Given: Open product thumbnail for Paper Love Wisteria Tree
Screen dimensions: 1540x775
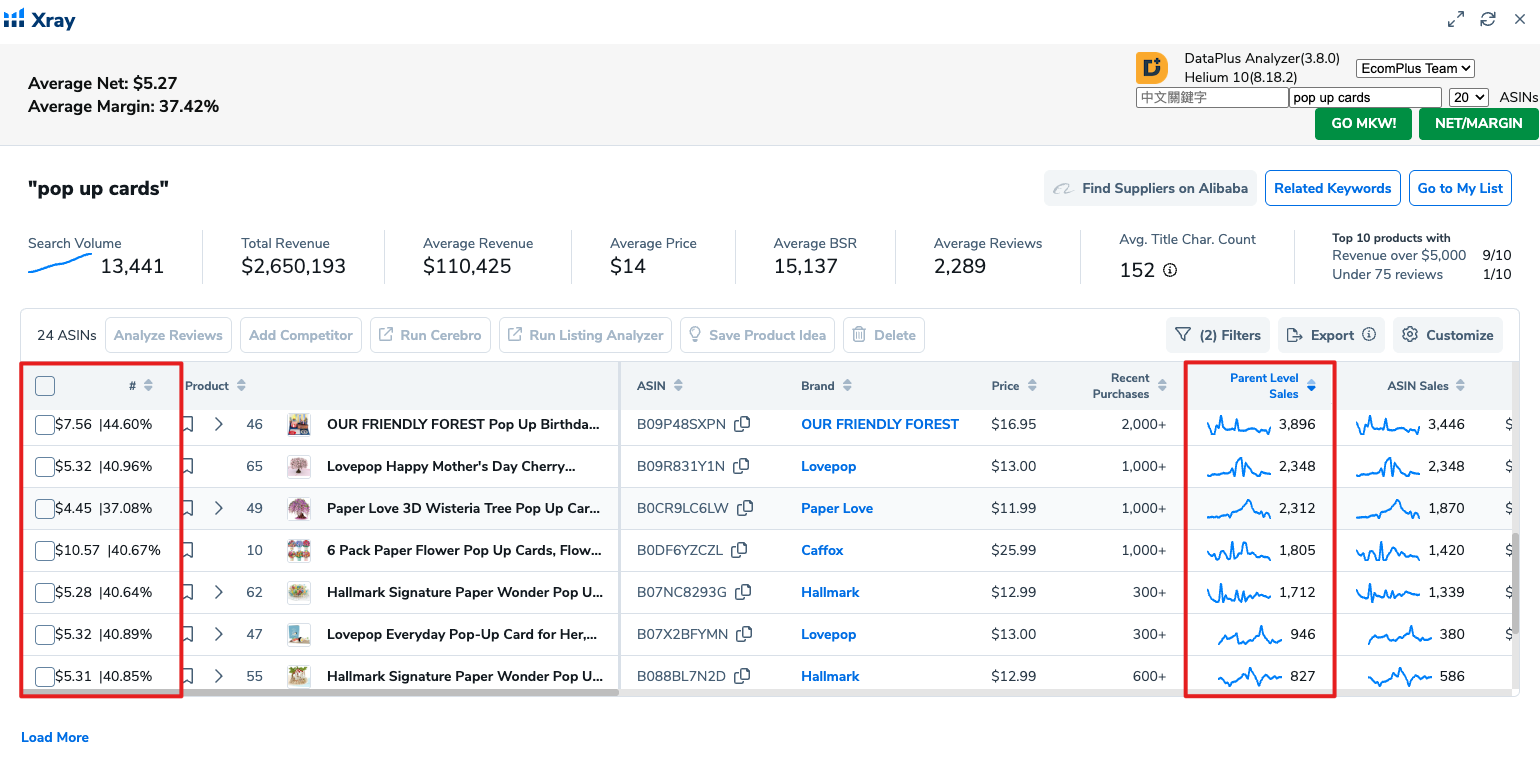Looking at the screenshot, I should pyautogui.click(x=298, y=508).
